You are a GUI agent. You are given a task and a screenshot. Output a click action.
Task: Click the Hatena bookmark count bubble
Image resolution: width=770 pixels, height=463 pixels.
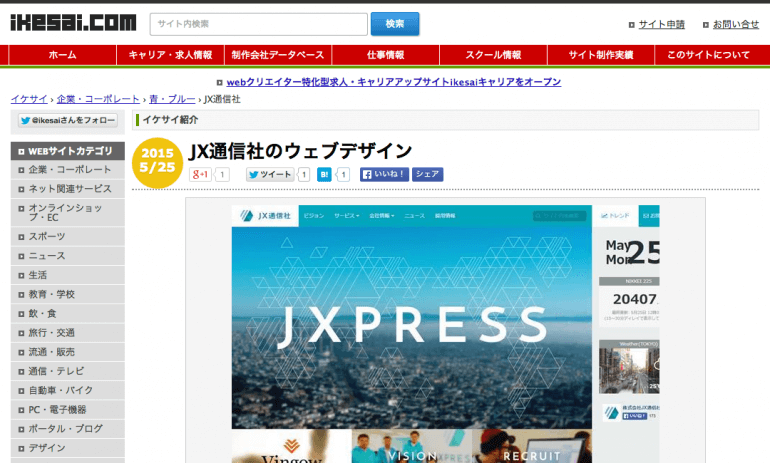(343, 174)
